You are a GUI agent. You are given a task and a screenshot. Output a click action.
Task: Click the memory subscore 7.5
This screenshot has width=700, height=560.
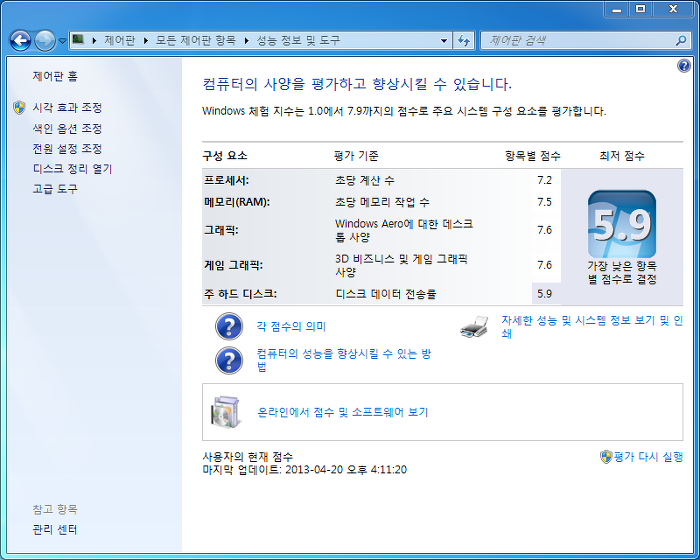545,202
